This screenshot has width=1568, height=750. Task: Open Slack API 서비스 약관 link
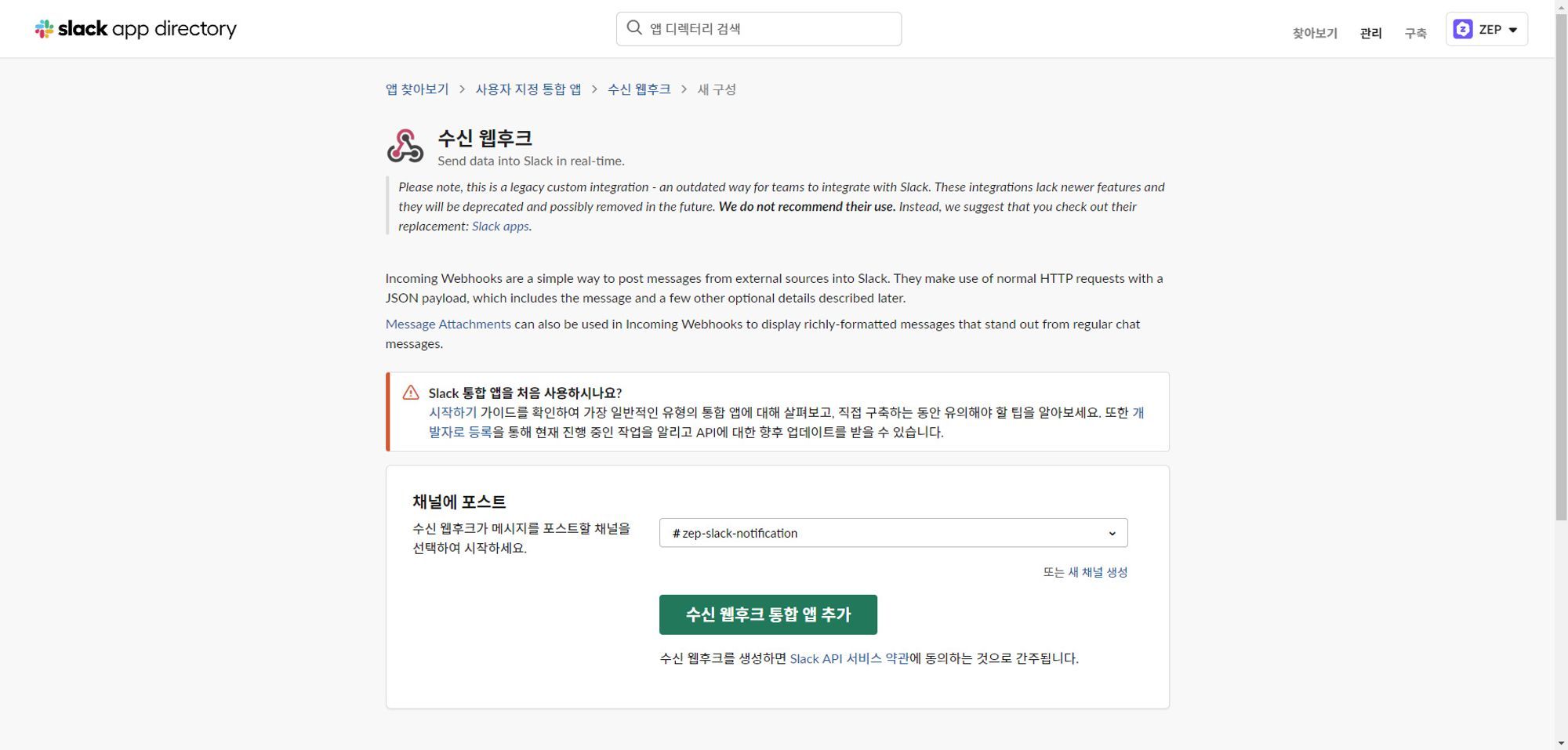click(x=849, y=658)
